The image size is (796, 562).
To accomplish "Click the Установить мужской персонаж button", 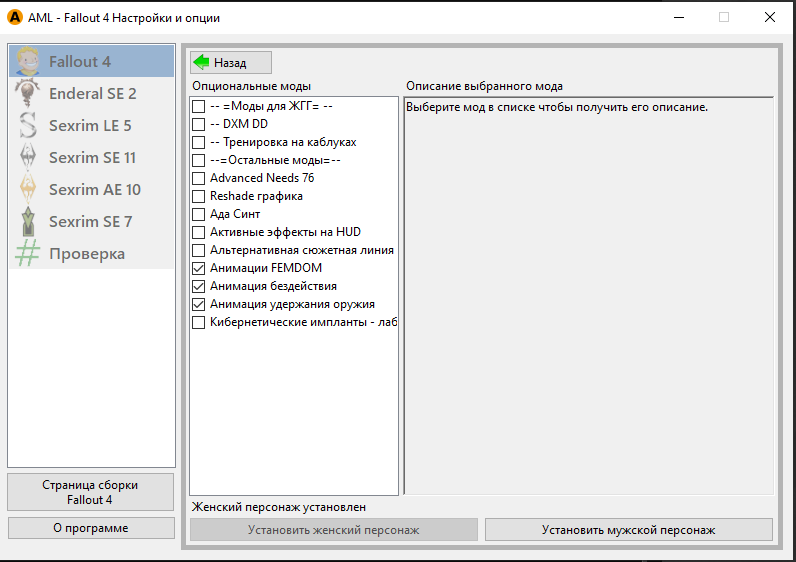I will coord(628,530).
